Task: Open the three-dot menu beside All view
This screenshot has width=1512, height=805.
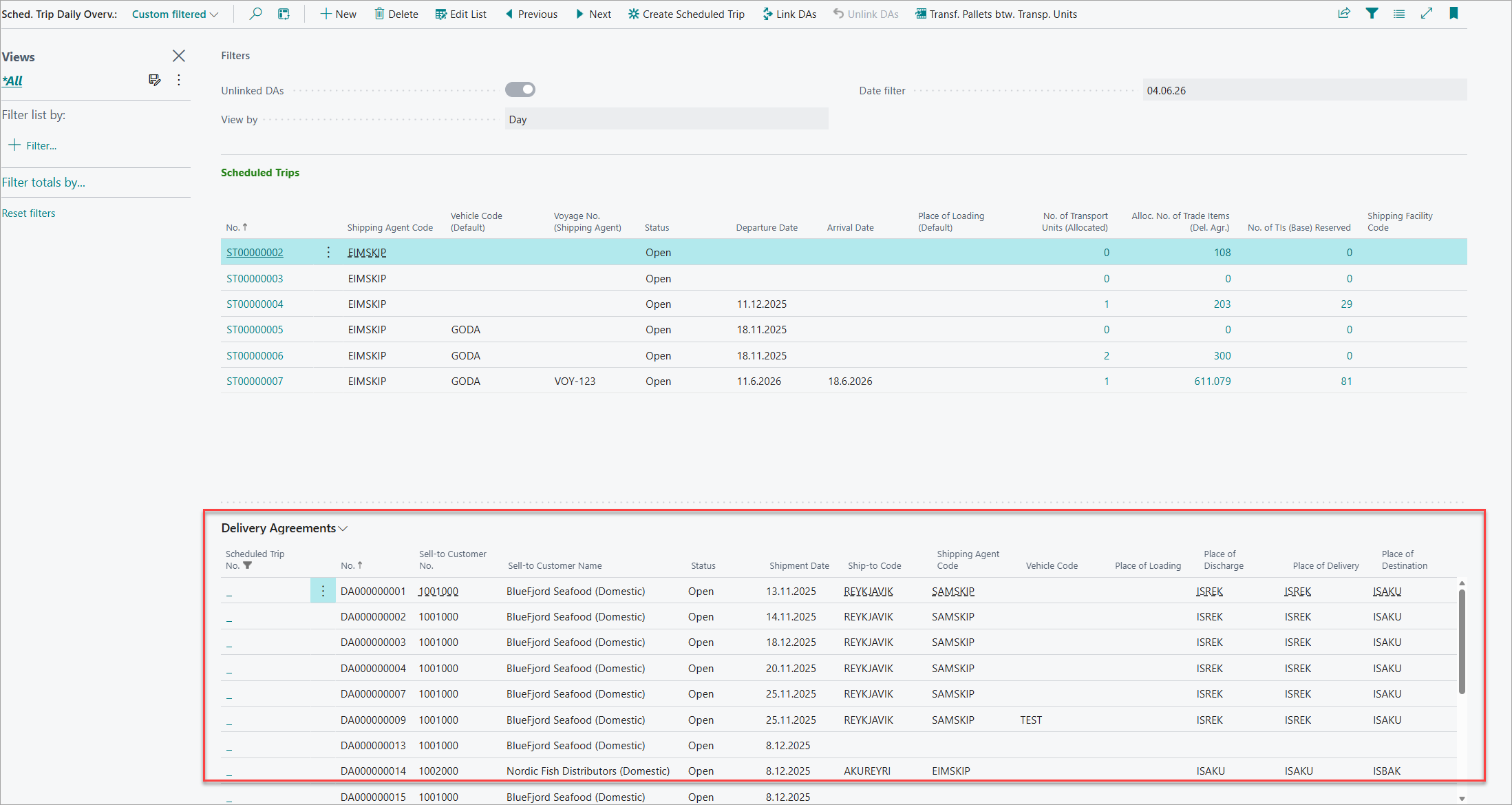Action: pos(179,80)
